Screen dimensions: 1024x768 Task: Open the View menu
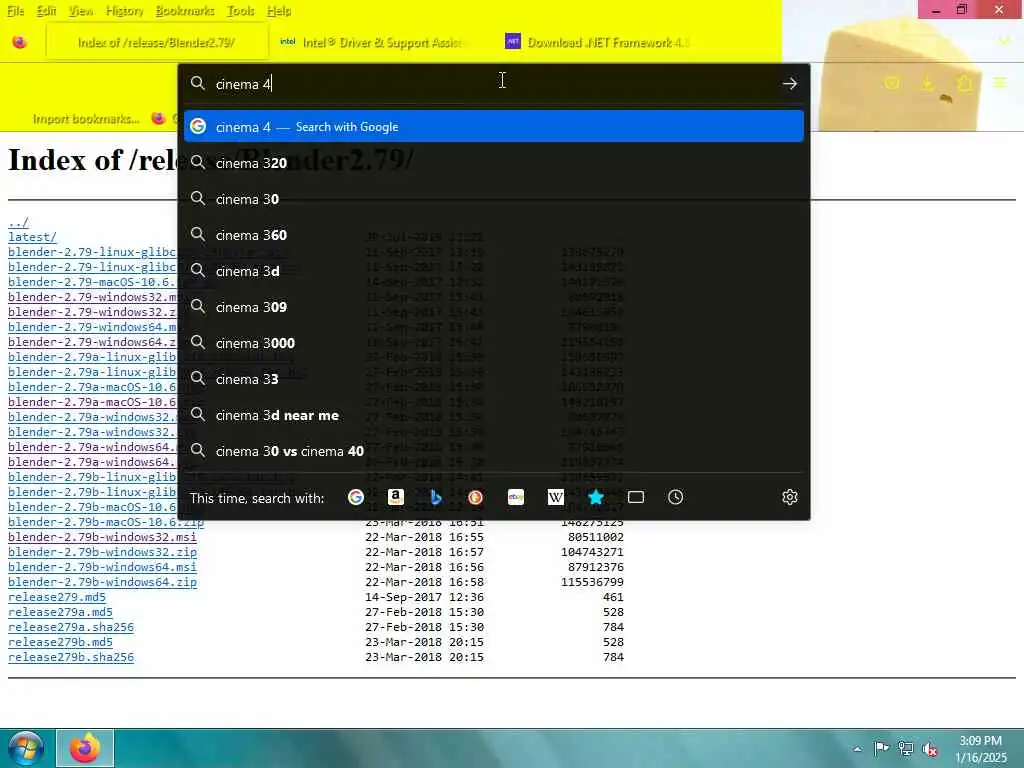(x=81, y=11)
